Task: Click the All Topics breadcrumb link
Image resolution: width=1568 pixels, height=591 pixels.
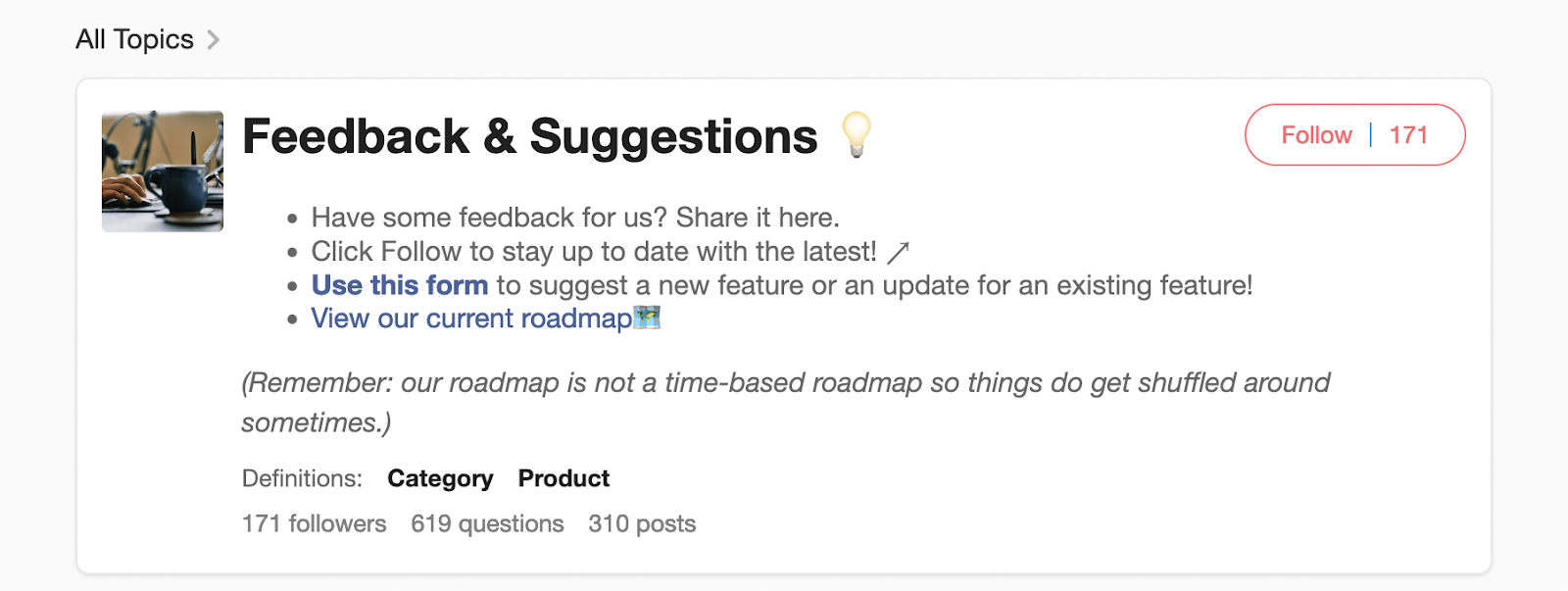Action: tap(134, 39)
